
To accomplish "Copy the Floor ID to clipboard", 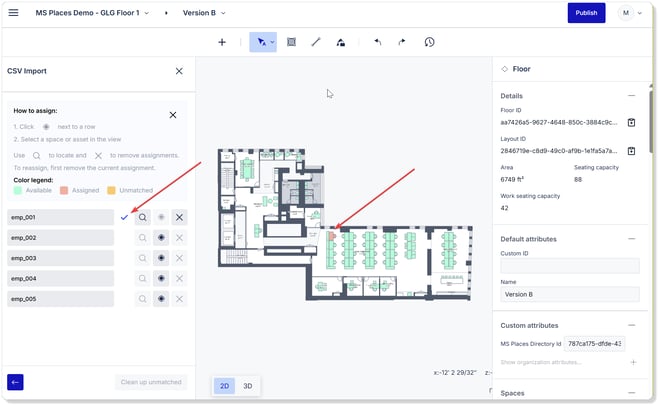I will click(x=631, y=122).
